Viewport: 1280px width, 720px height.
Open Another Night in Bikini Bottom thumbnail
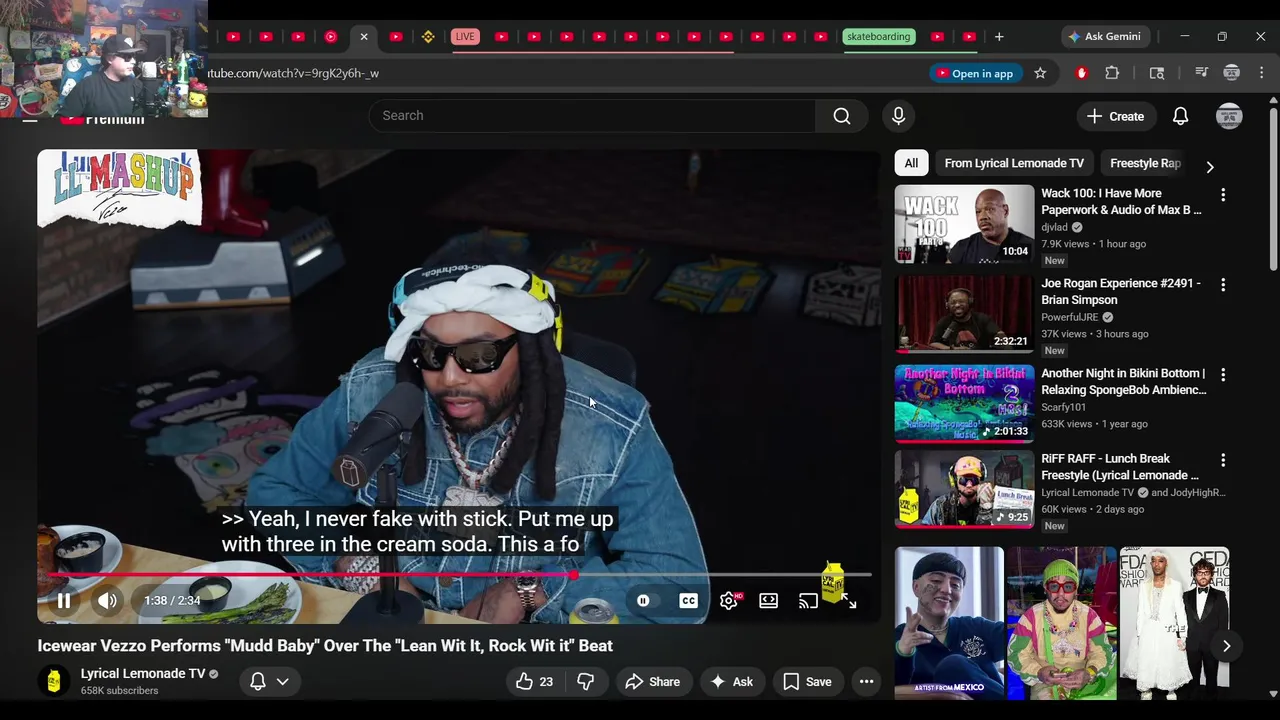coord(964,403)
